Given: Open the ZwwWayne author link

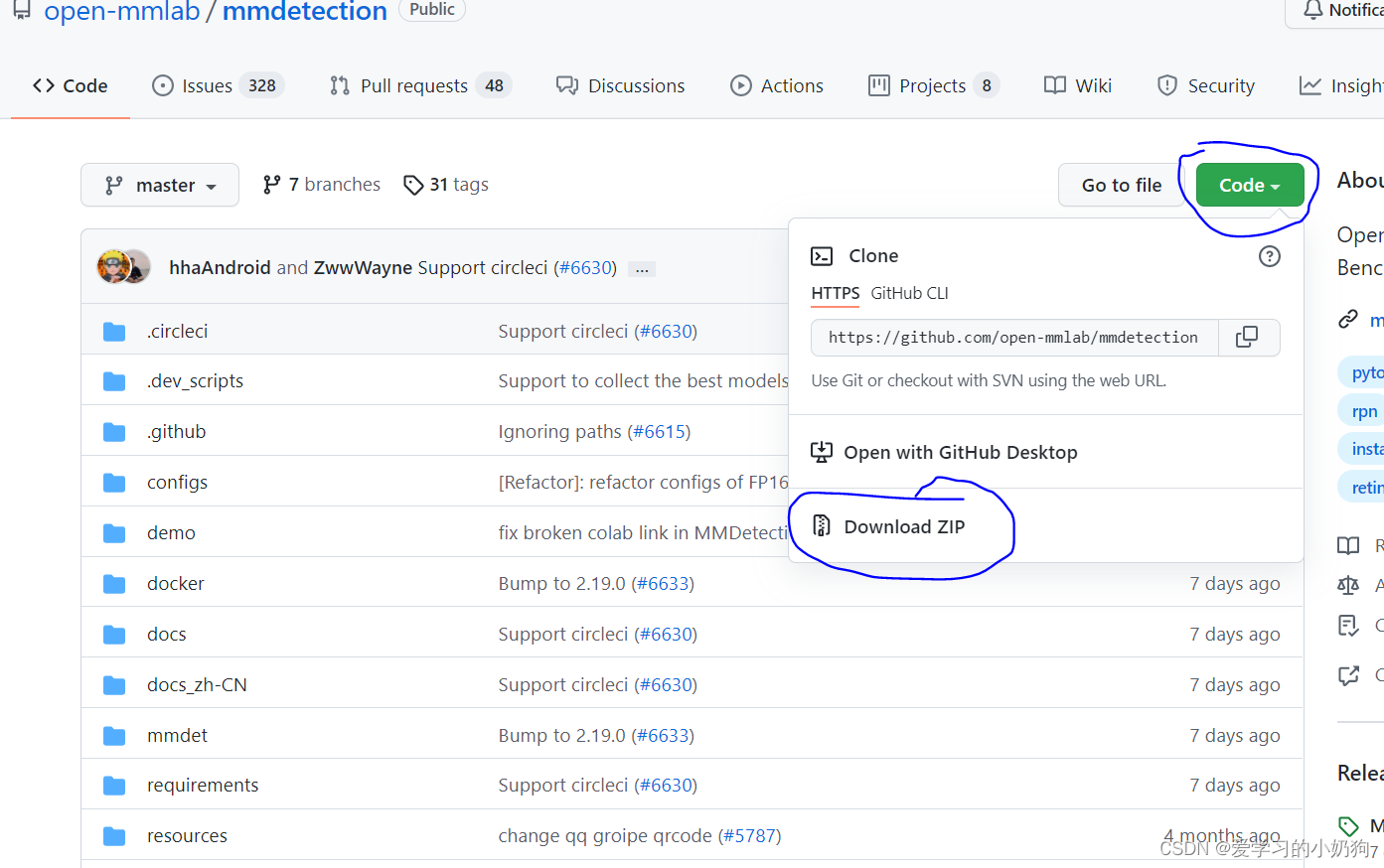Looking at the screenshot, I should click(363, 268).
